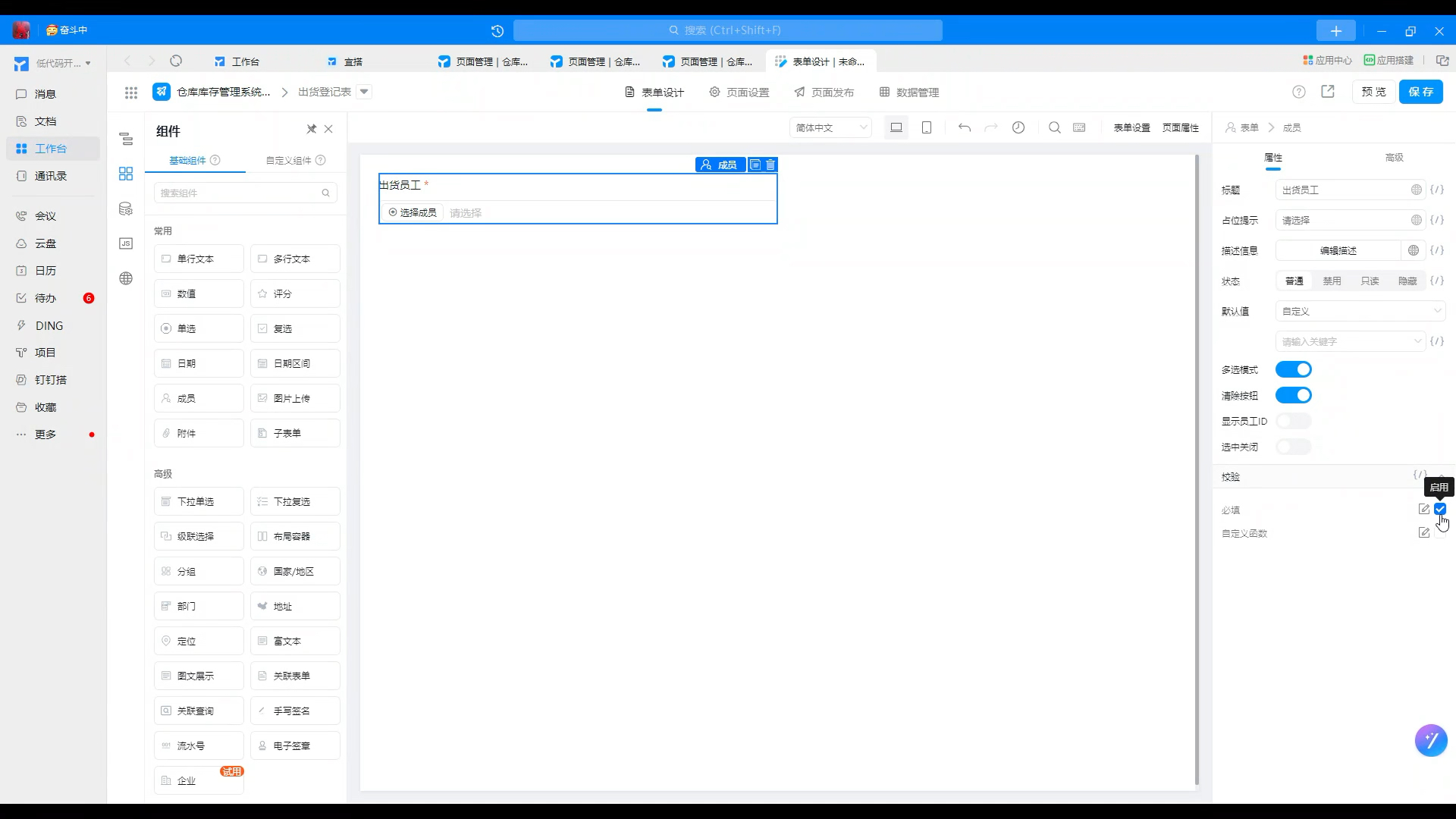Pin the component panel
The image size is (1456, 819).
[311, 129]
